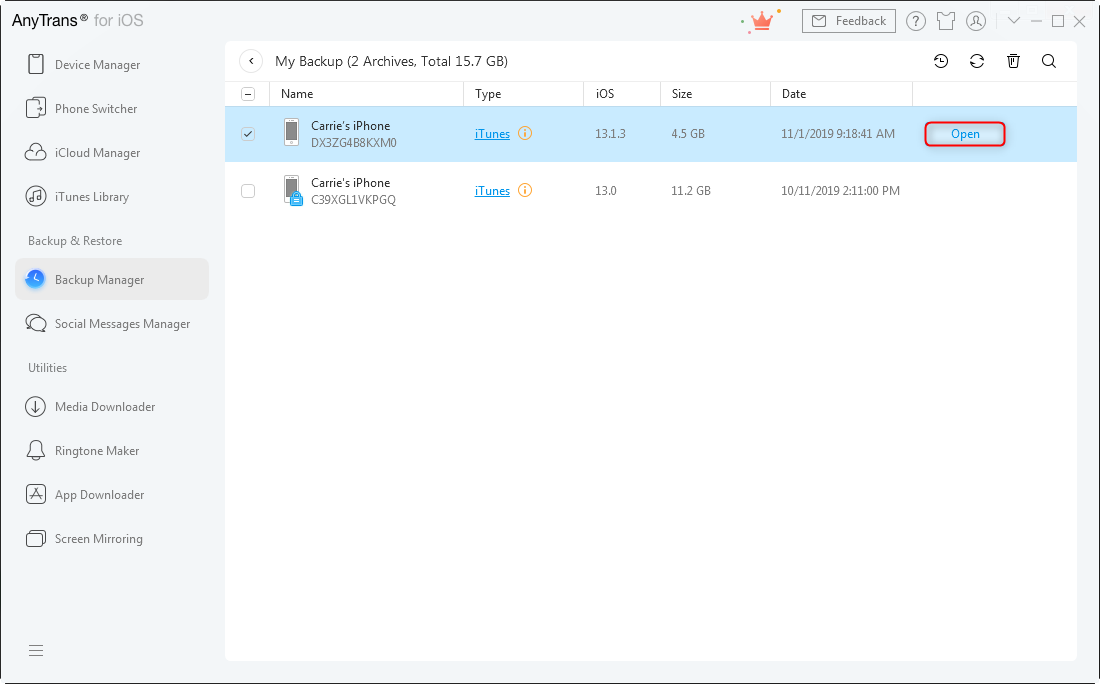Click the 4.5 GB size value
1100x684 pixels.
[688, 134]
